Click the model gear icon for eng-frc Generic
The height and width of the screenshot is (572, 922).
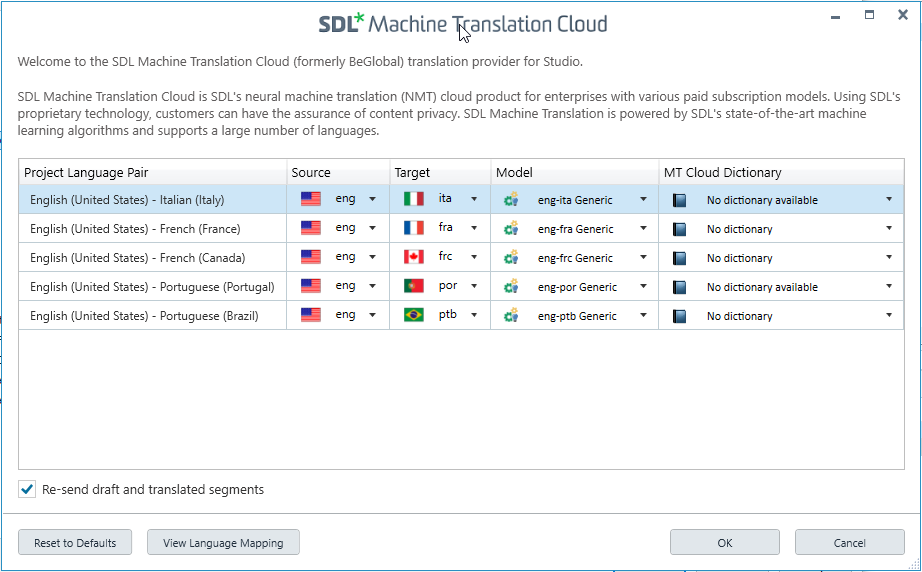[x=511, y=257]
